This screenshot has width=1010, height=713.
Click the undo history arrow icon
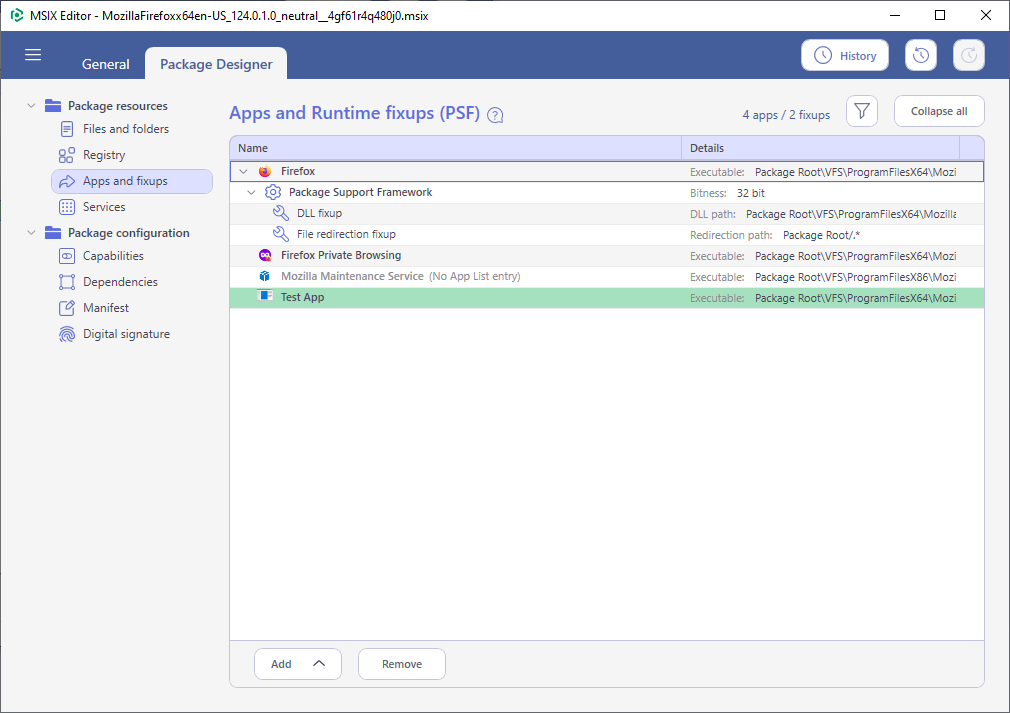pos(920,55)
